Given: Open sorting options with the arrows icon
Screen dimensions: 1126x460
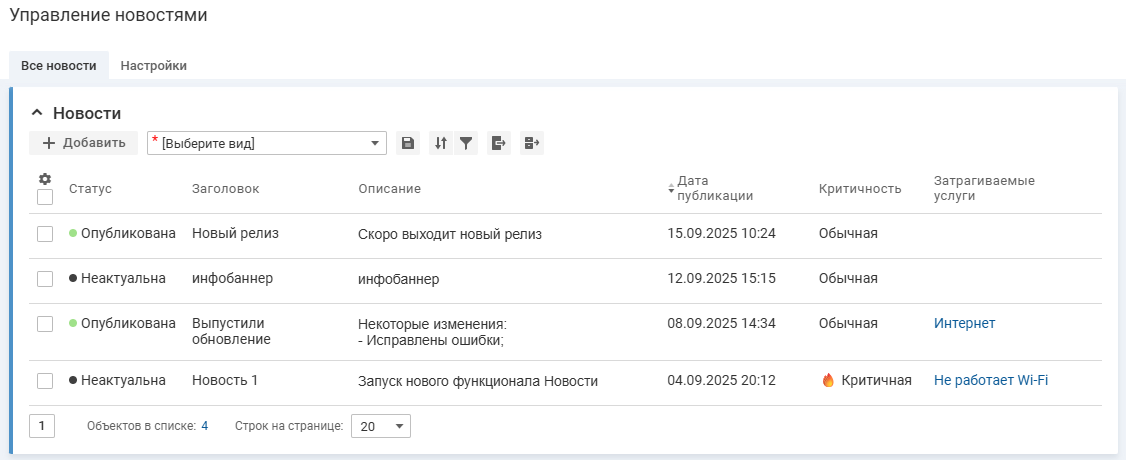Looking at the screenshot, I should pos(441,143).
